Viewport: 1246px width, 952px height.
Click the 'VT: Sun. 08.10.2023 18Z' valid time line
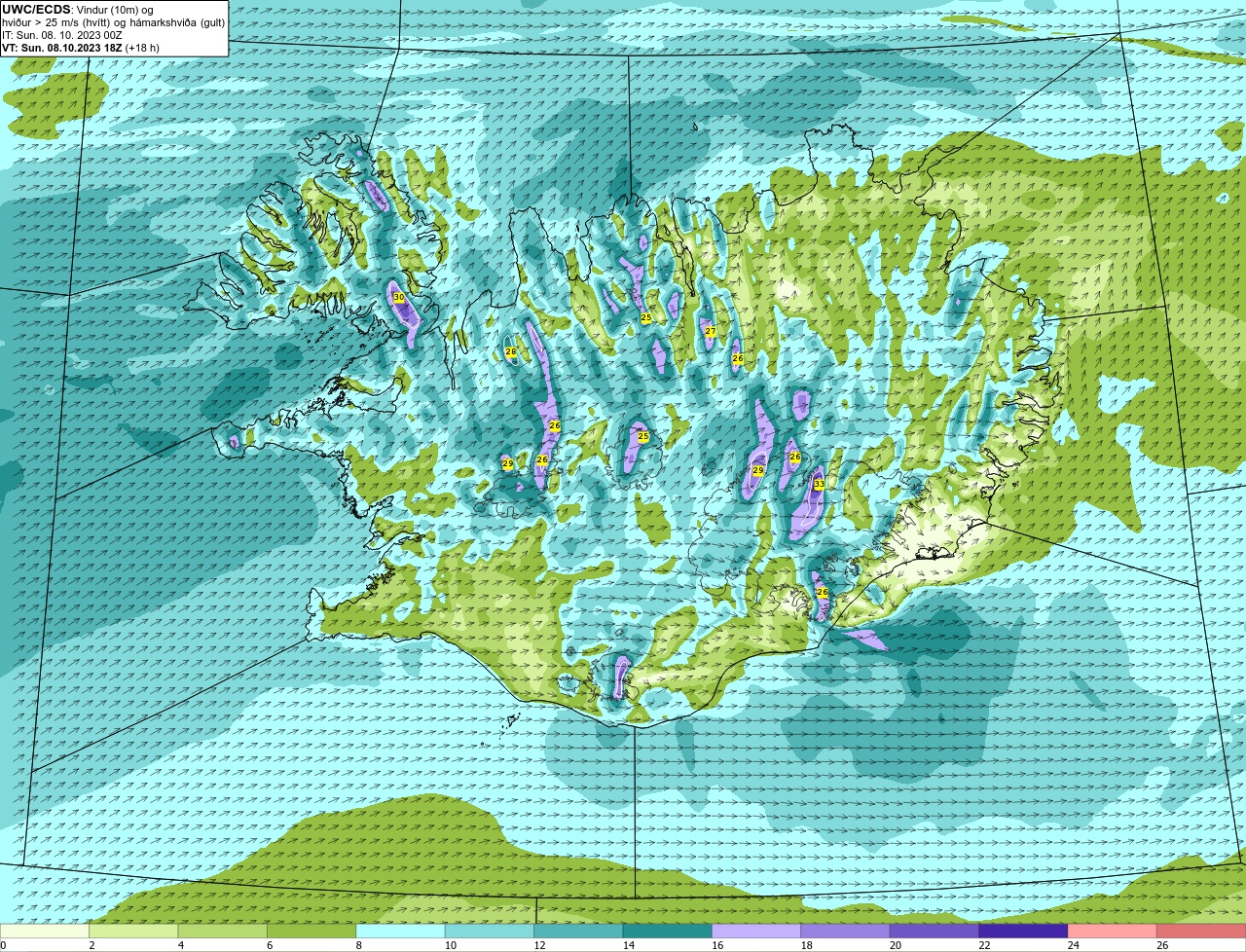[x=62, y=48]
